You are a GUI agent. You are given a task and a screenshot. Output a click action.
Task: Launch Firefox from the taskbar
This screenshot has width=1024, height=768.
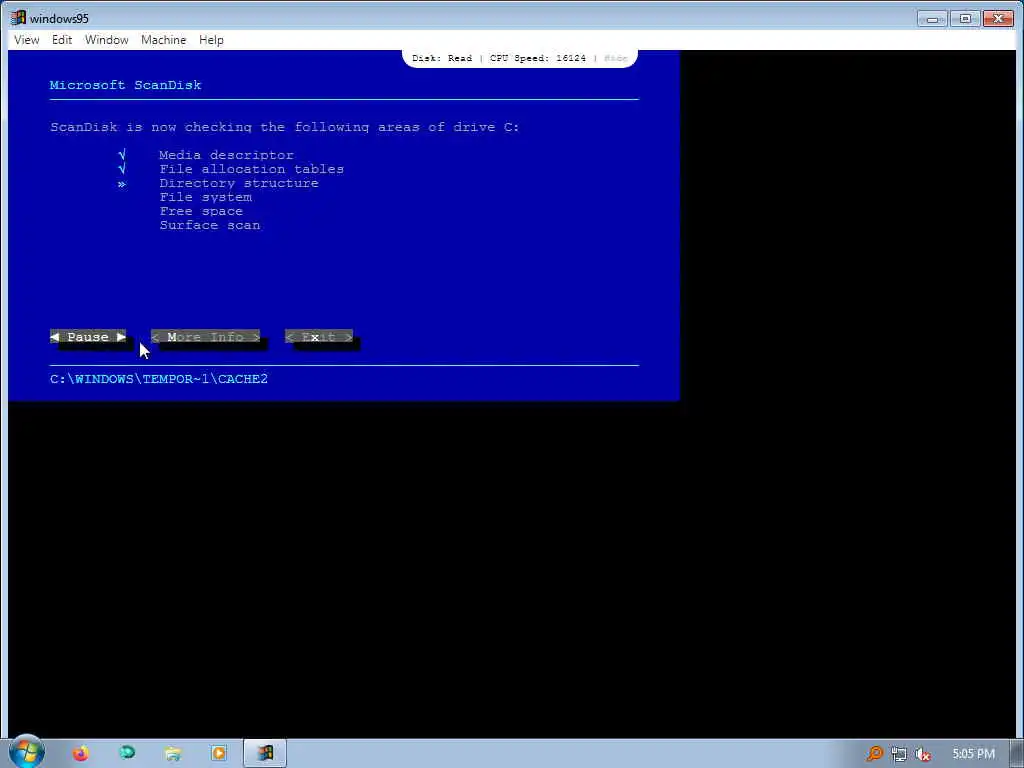81,754
